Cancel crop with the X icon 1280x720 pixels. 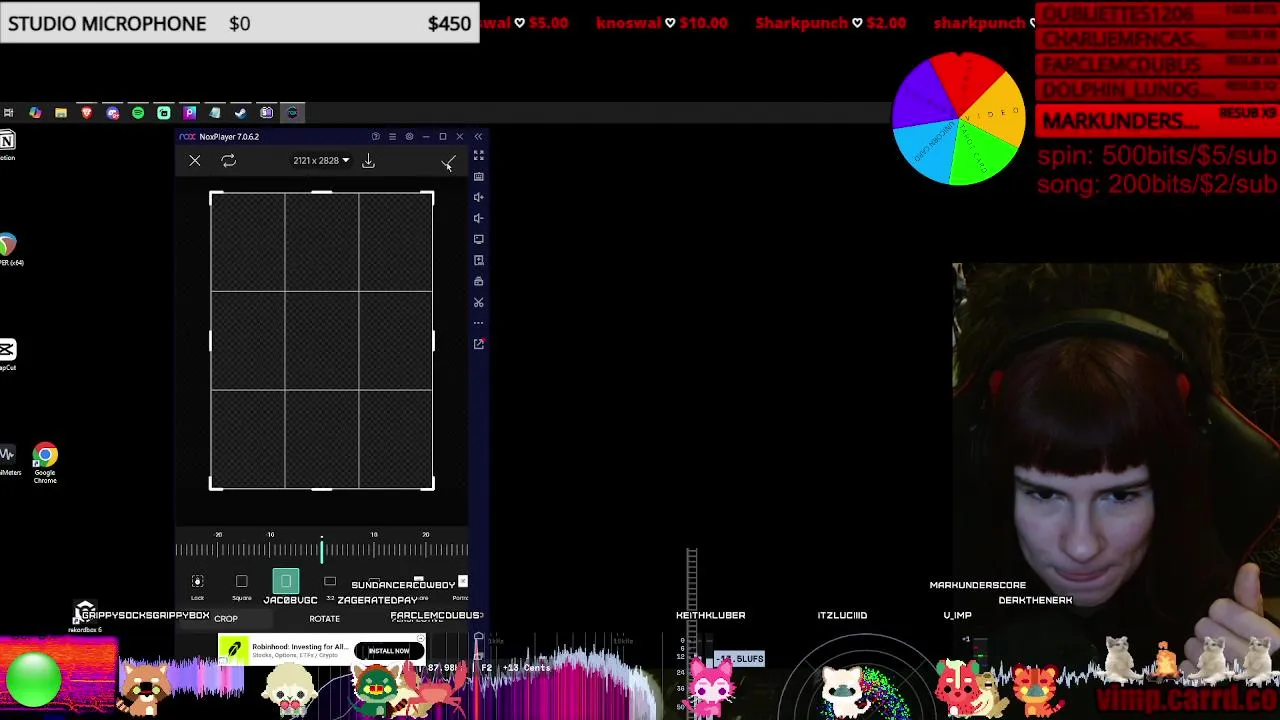point(195,161)
